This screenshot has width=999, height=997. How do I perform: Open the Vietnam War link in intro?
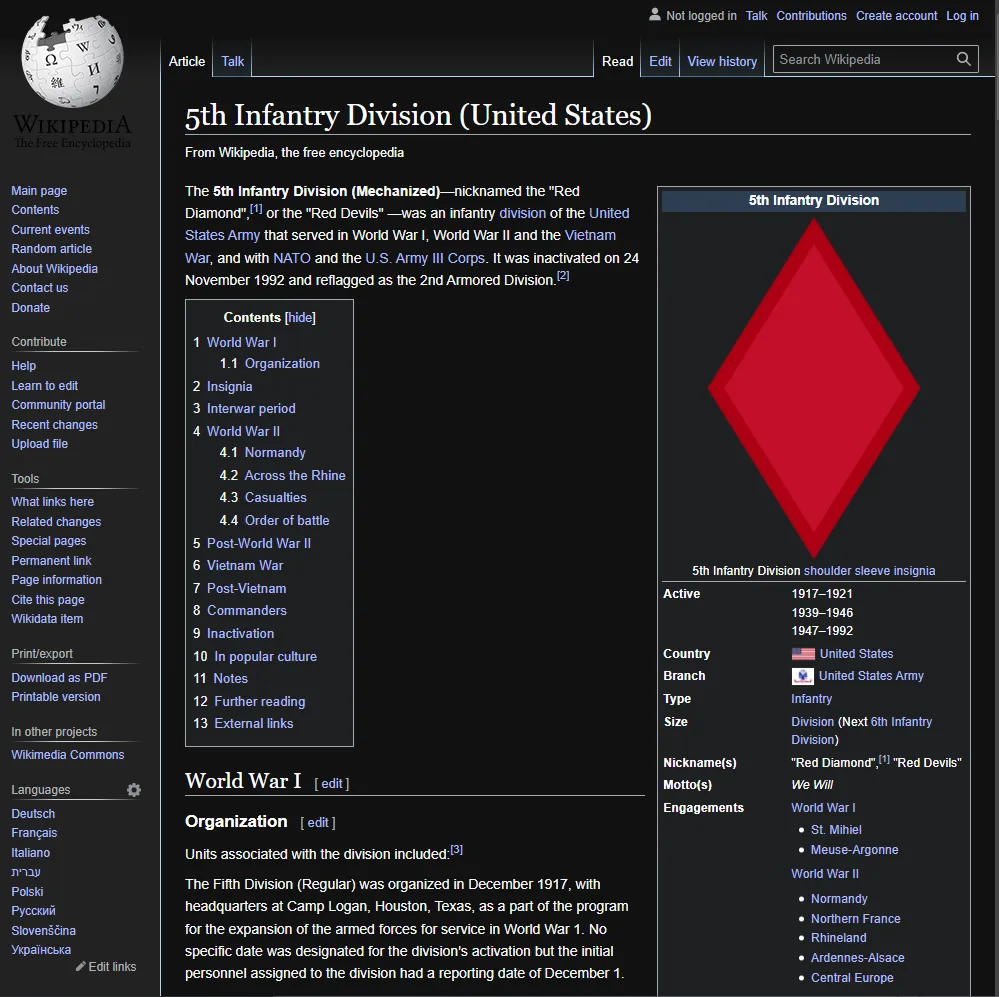coord(590,235)
